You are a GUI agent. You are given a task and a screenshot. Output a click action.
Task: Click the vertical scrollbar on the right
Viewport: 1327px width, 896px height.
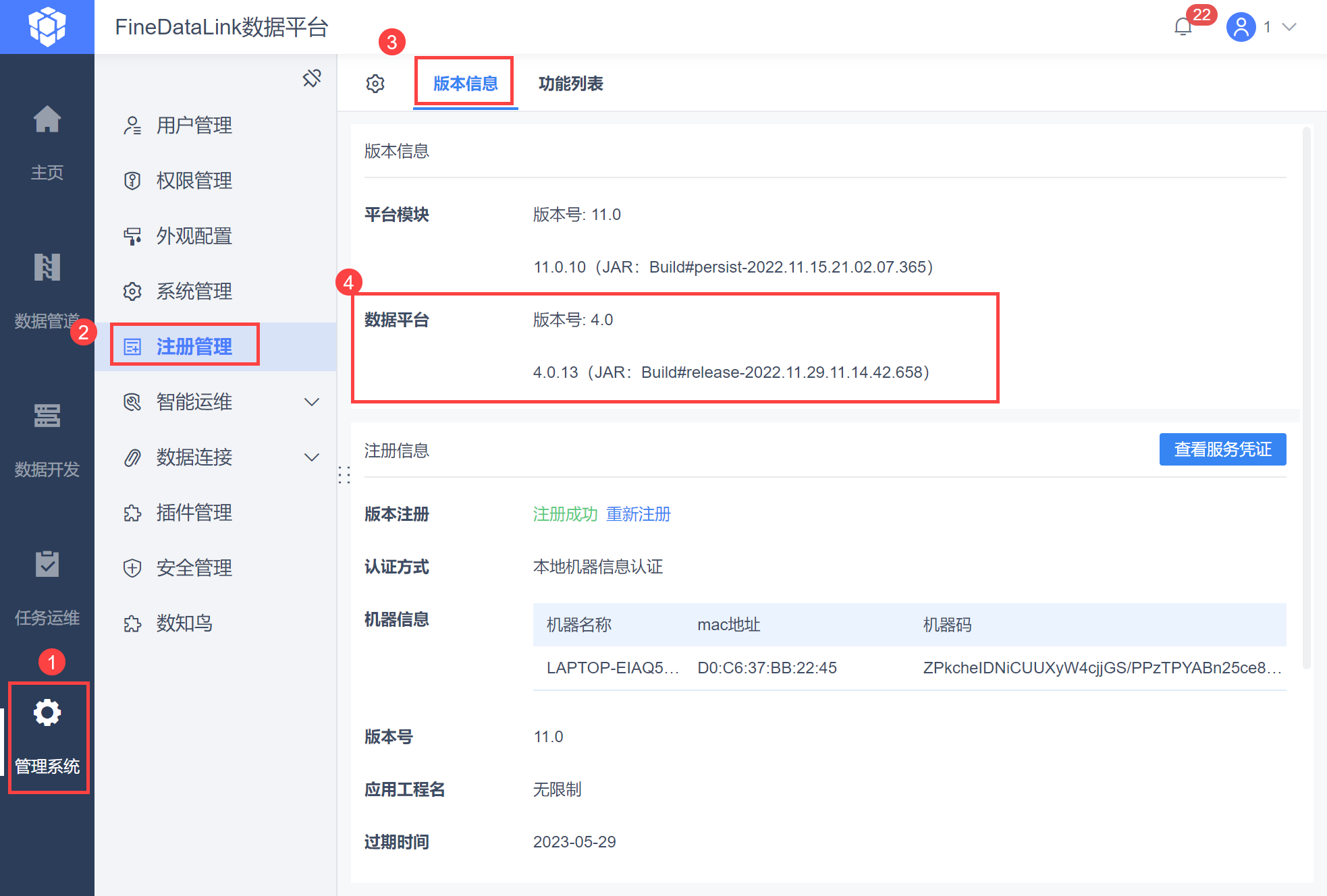[1306, 398]
